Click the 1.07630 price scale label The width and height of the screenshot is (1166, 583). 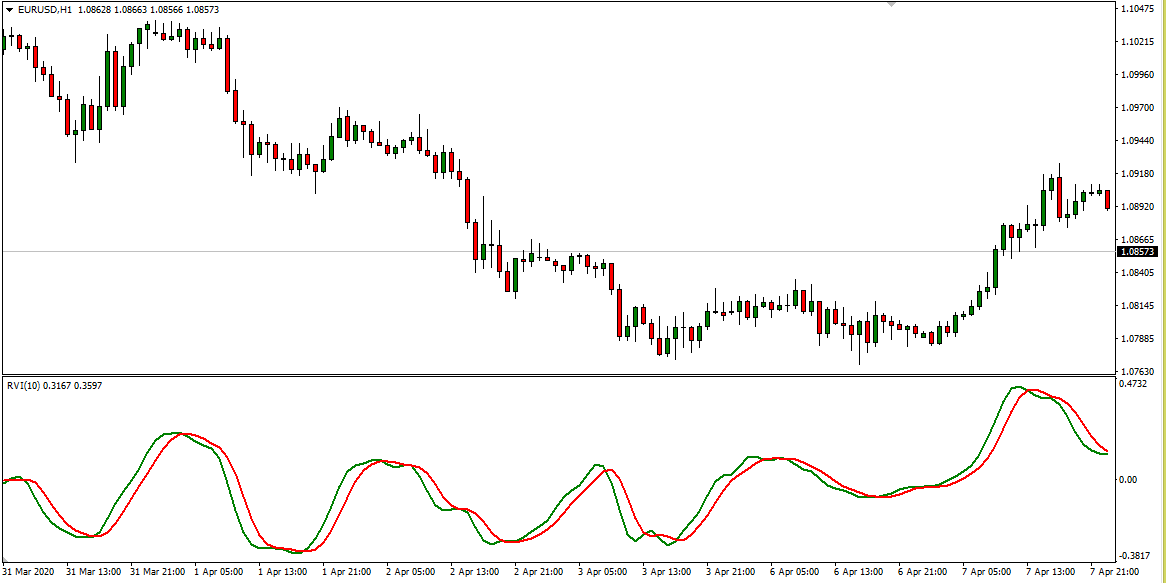point(1139,371)
